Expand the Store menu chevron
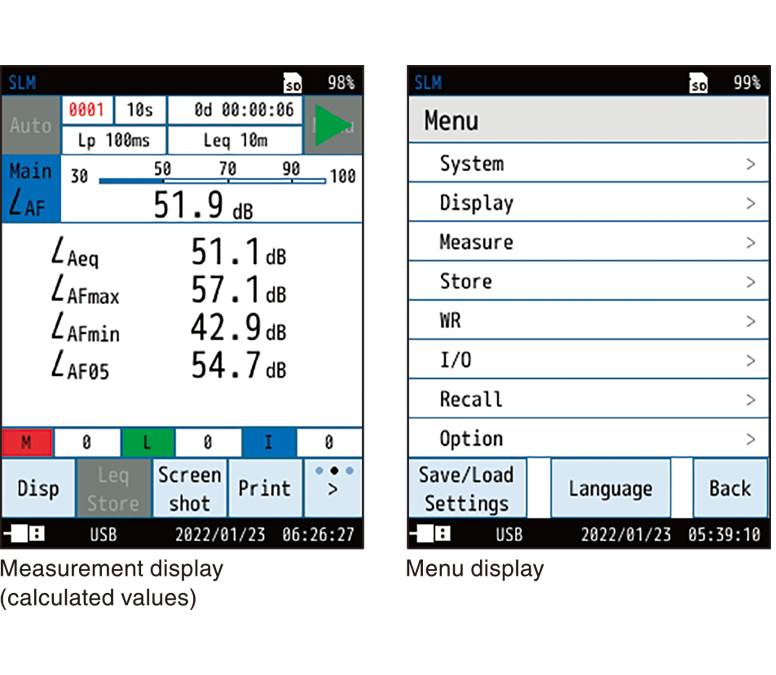The height and width of the screenshot is (675, 776). tap(750, 282)
